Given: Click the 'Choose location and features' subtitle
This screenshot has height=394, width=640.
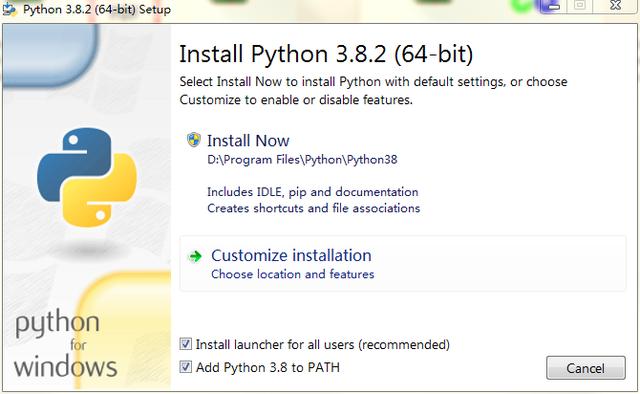Looking at the screenshot, I should [x=293, y=274].
